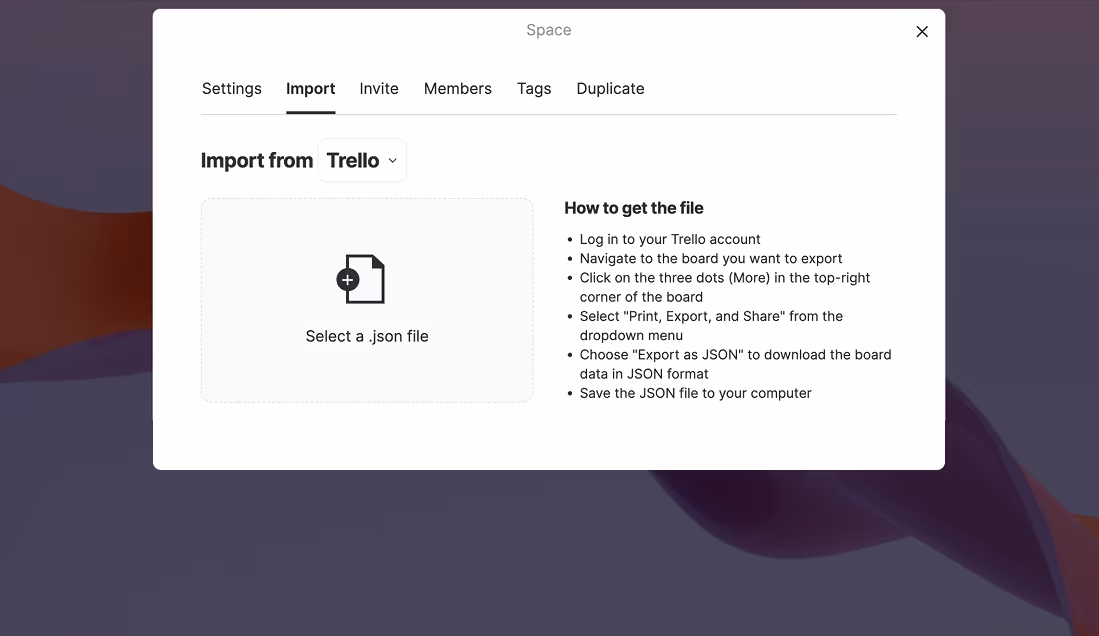Click the Space dialog title
The height and width of the screenshot is (636, 1099).
point(548,30)
